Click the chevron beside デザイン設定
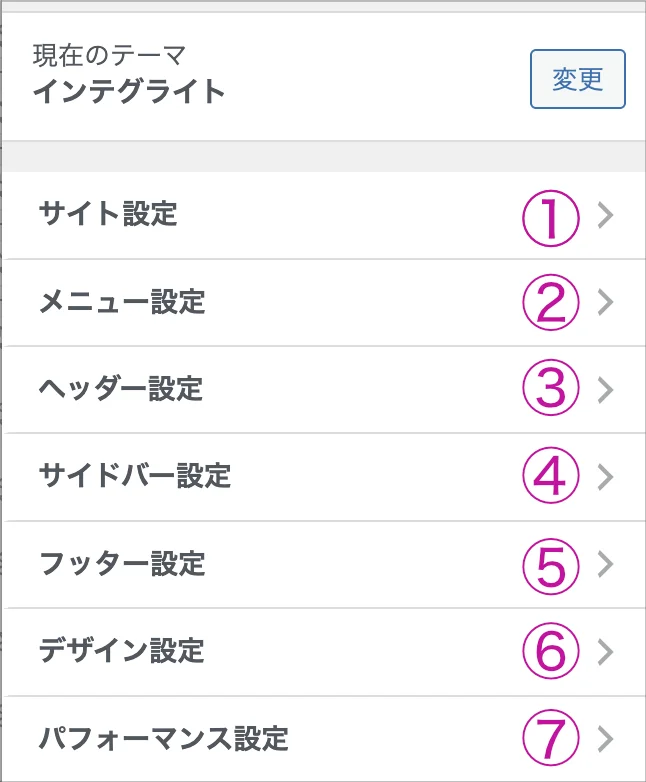The image size is (646, 782). (x=604, y=652)
